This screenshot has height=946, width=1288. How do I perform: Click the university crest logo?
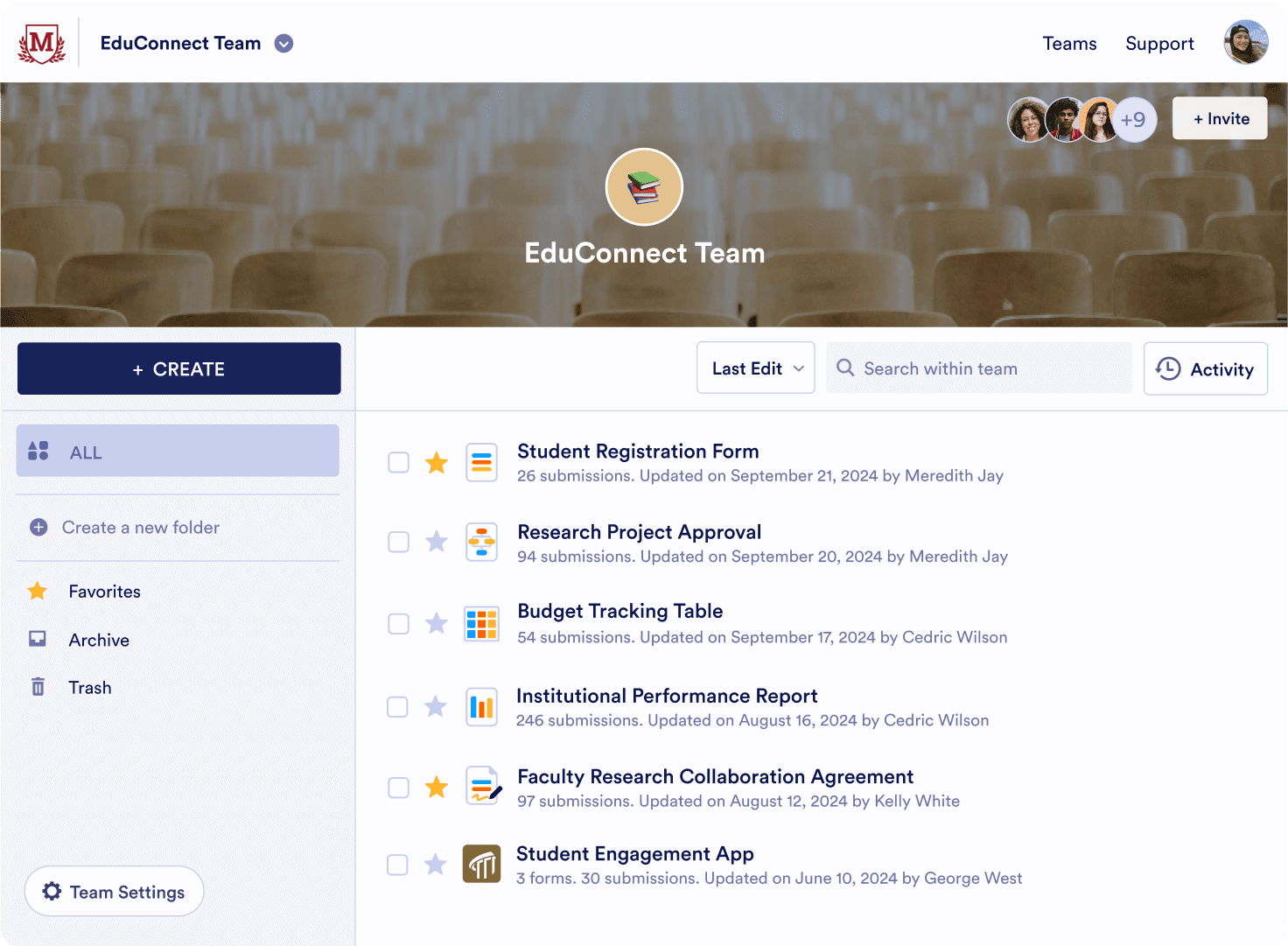pos(40,42)
